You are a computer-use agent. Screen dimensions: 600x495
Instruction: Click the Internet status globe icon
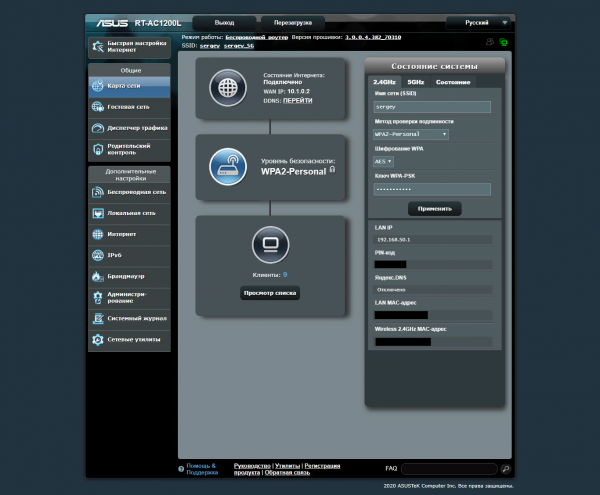pyautogui.click(x=227, y=88)
